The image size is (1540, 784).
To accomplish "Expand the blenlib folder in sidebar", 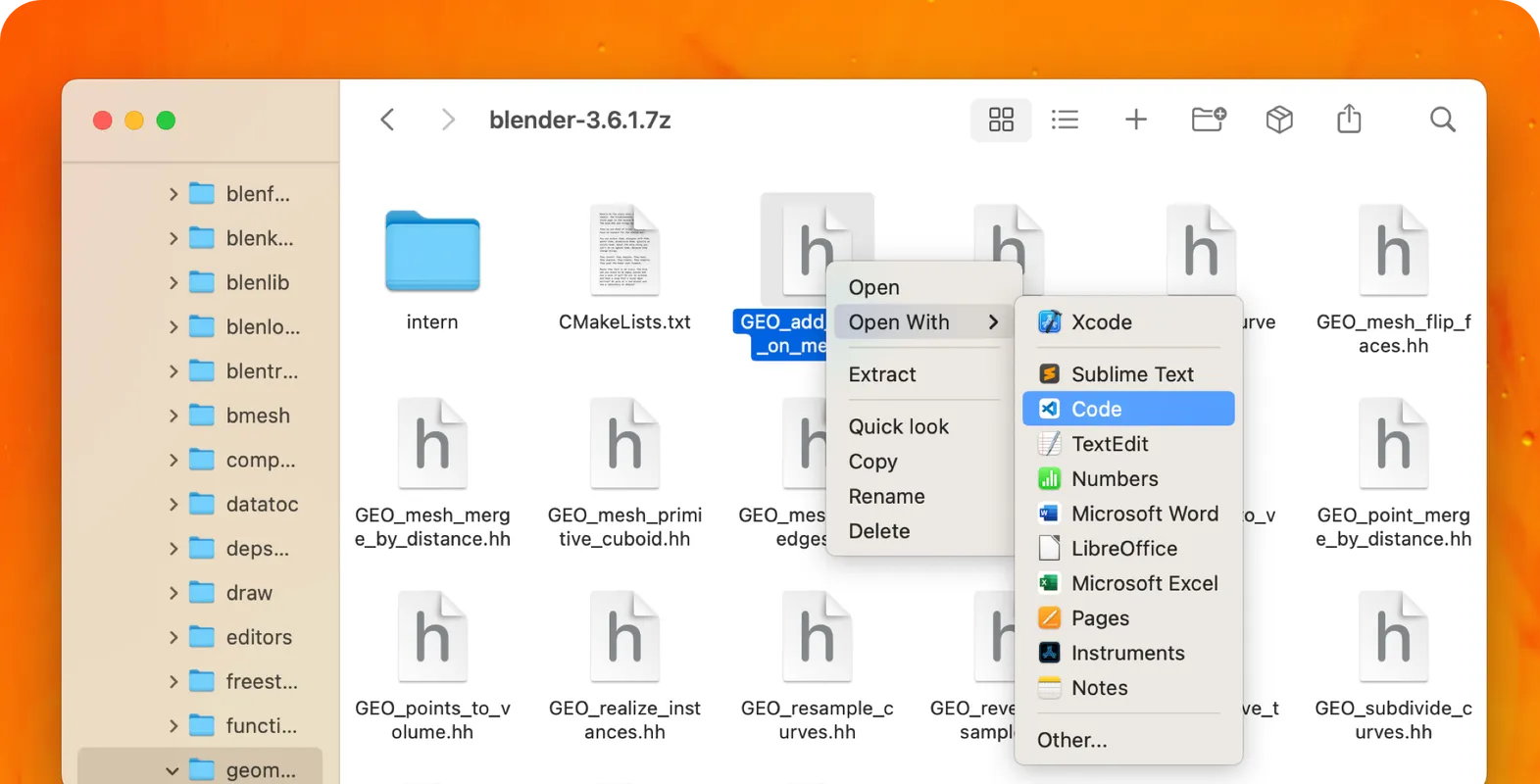I will (x=174, y=282).
